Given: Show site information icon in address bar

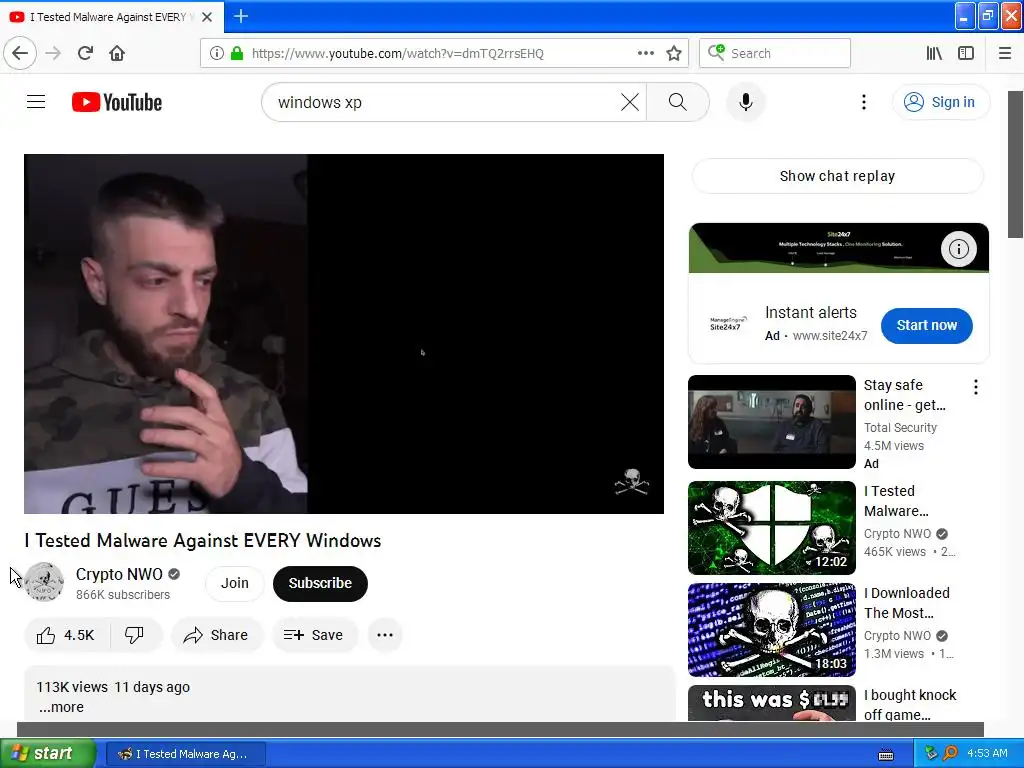Looking at the screenshot, I should click(216, 53).
